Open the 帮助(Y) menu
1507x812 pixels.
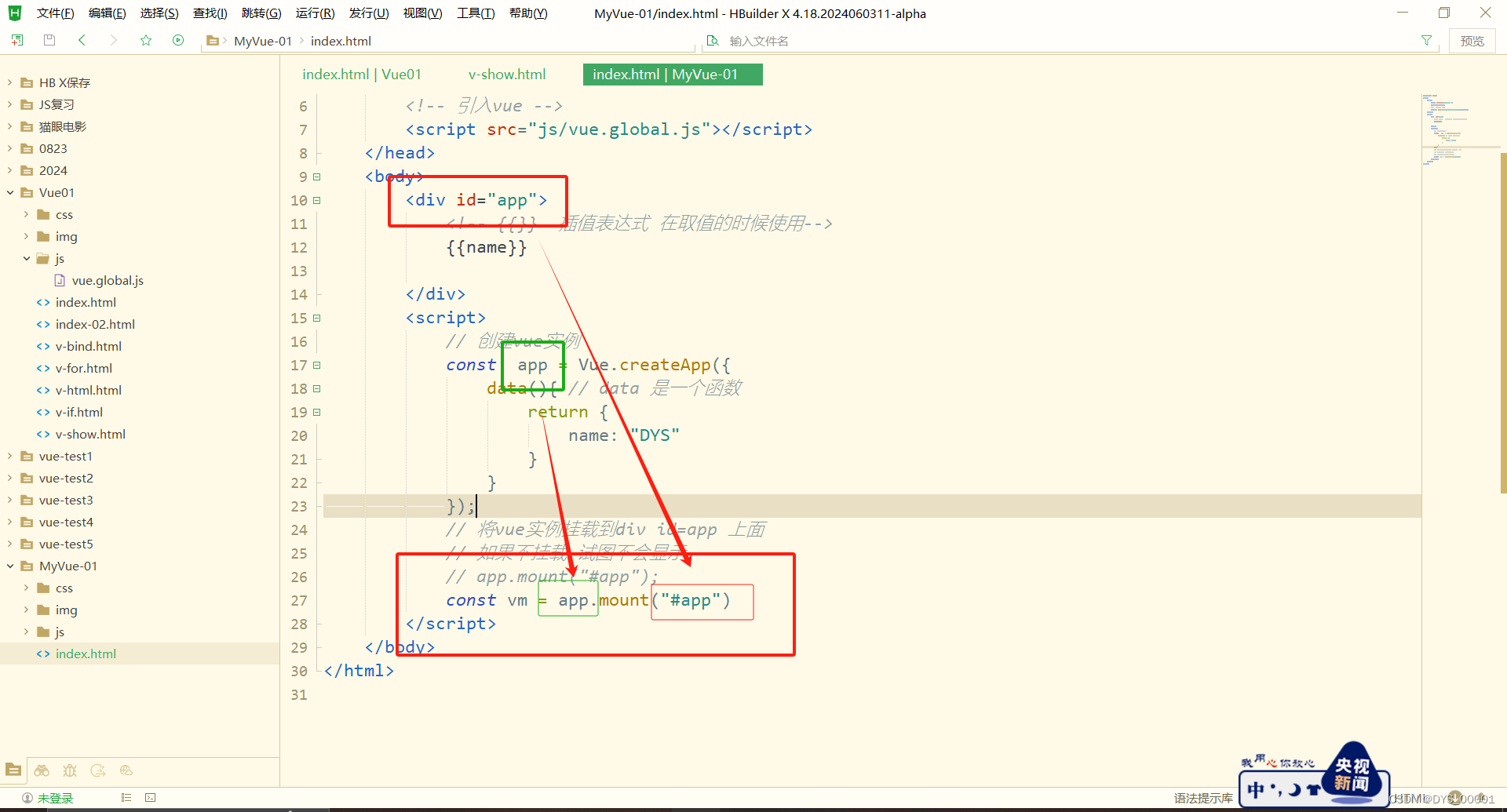pyautogui.click(x=528, y=13)
